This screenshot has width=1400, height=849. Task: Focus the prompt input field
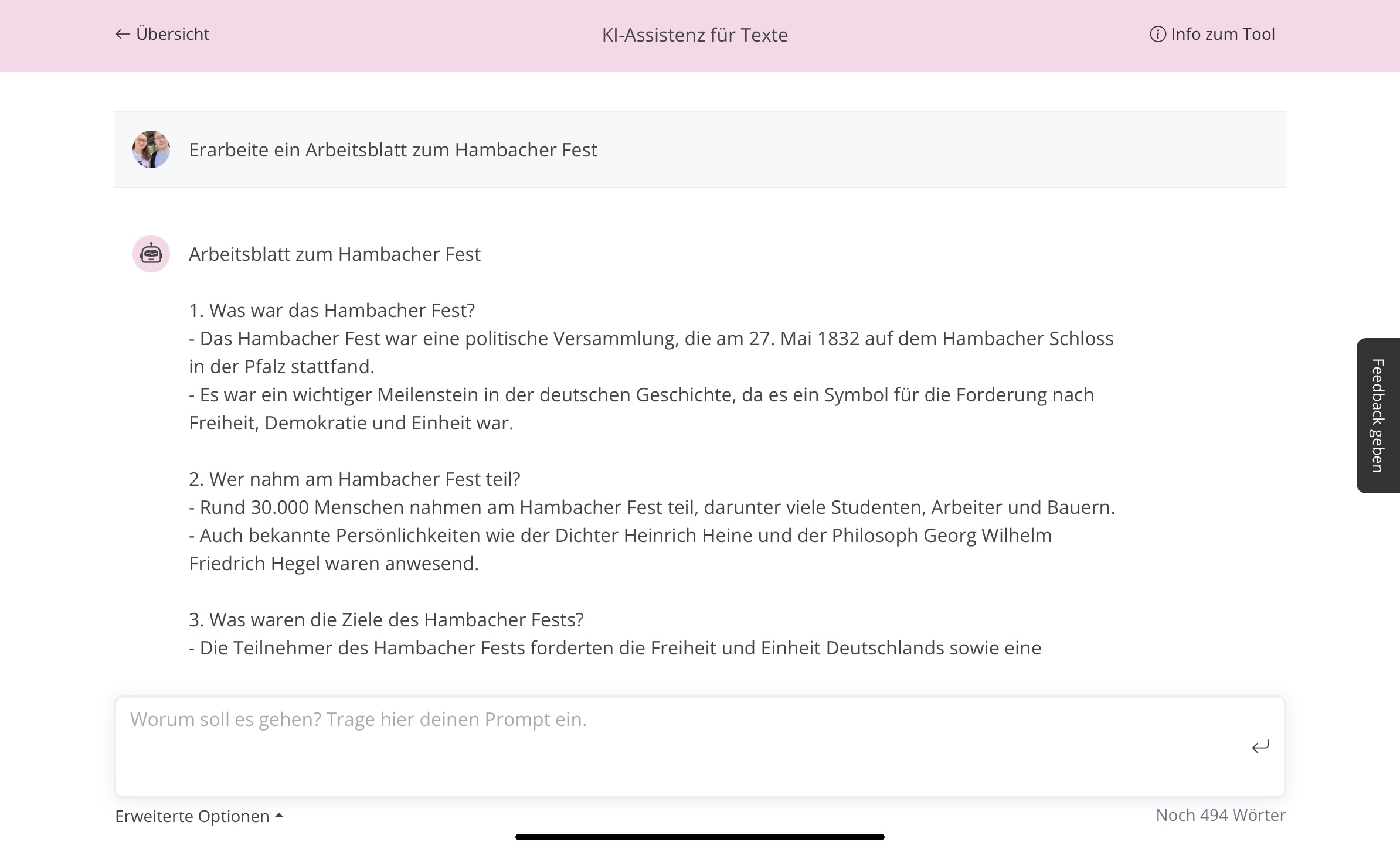699,746
